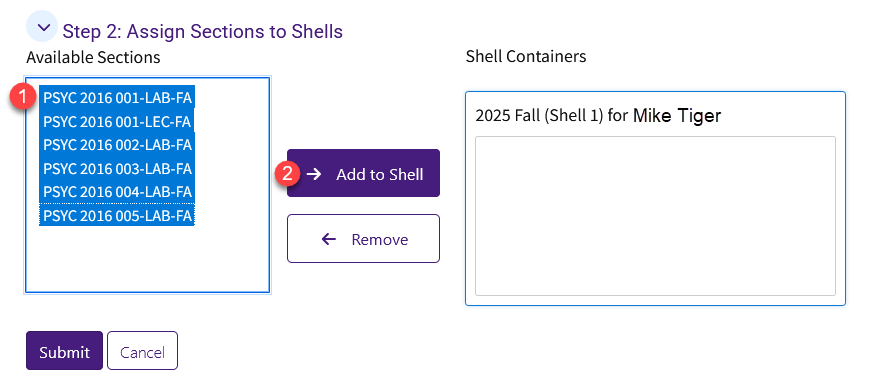Image resolution: width=870 pixels, height=371 pixels.
Task: Submit the section assignments
Action: (x=64, y=350)
